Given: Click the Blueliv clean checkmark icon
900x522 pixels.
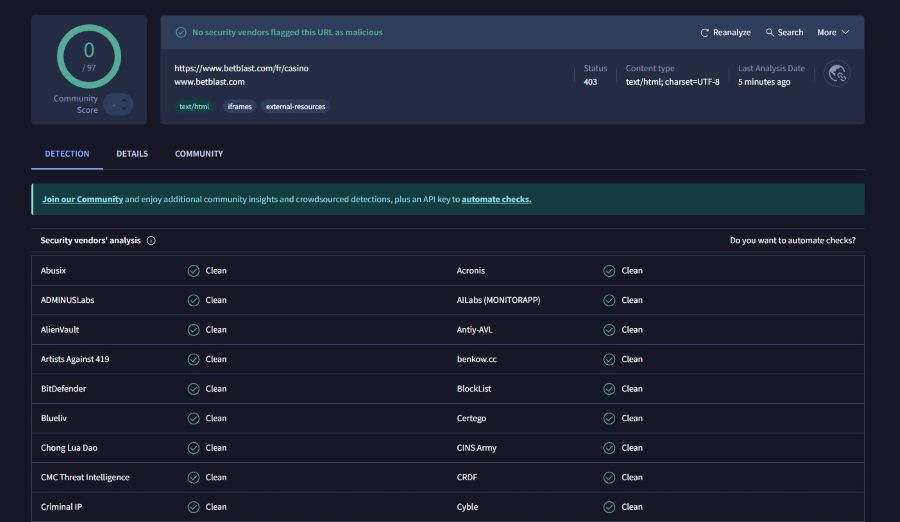Looking at the screenshot, I should (x=193, y=419).
